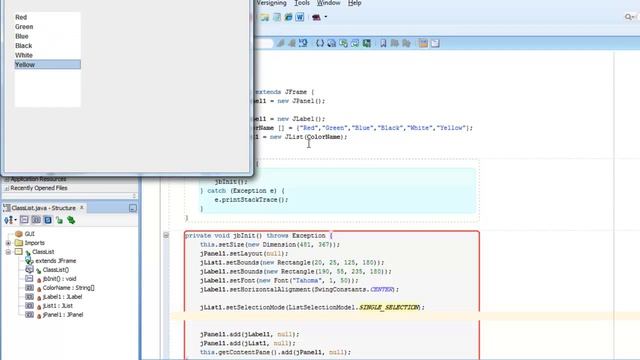Expand the Application Resources section

point(7,179)
